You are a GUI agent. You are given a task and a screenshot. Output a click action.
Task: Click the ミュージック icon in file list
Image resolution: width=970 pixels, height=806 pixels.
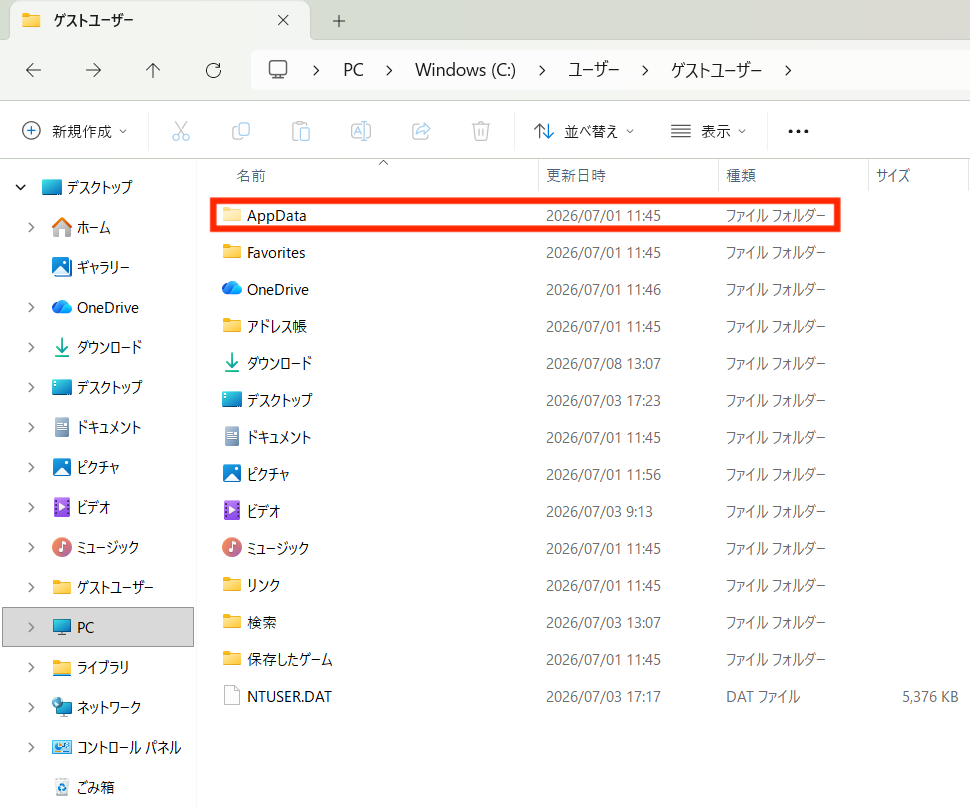click(232, 547)
